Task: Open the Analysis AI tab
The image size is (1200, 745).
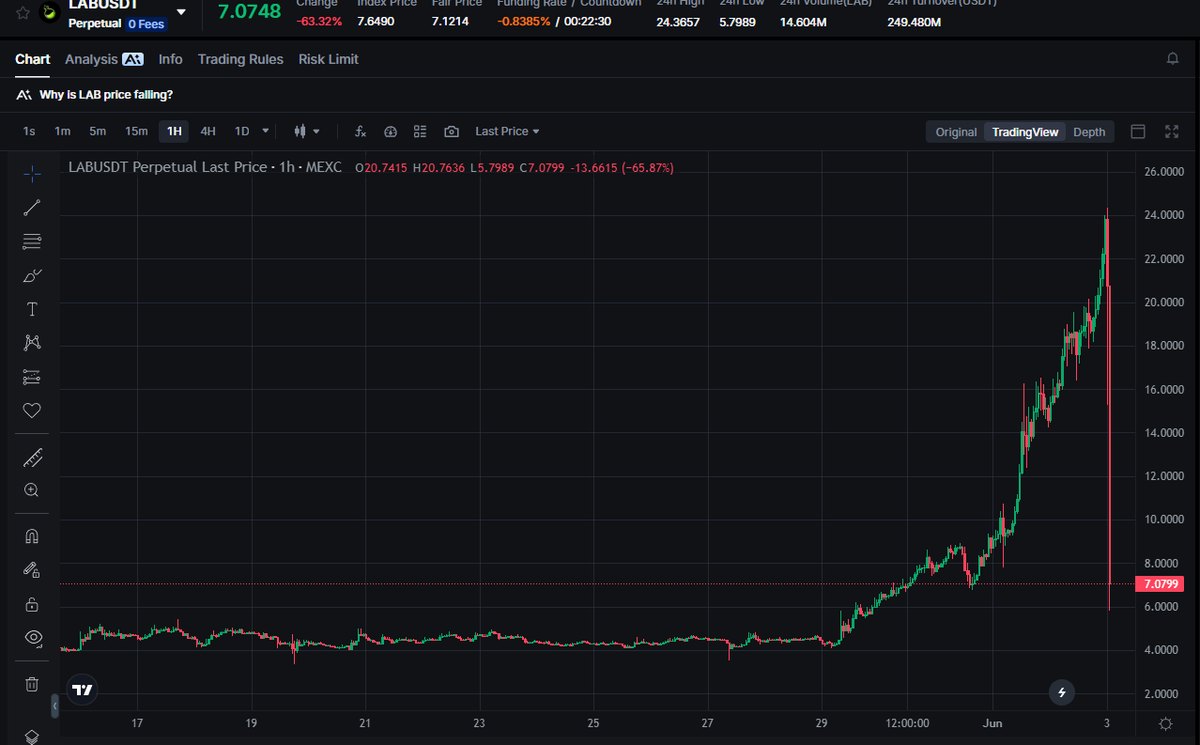Action: [x=104, y=59]
